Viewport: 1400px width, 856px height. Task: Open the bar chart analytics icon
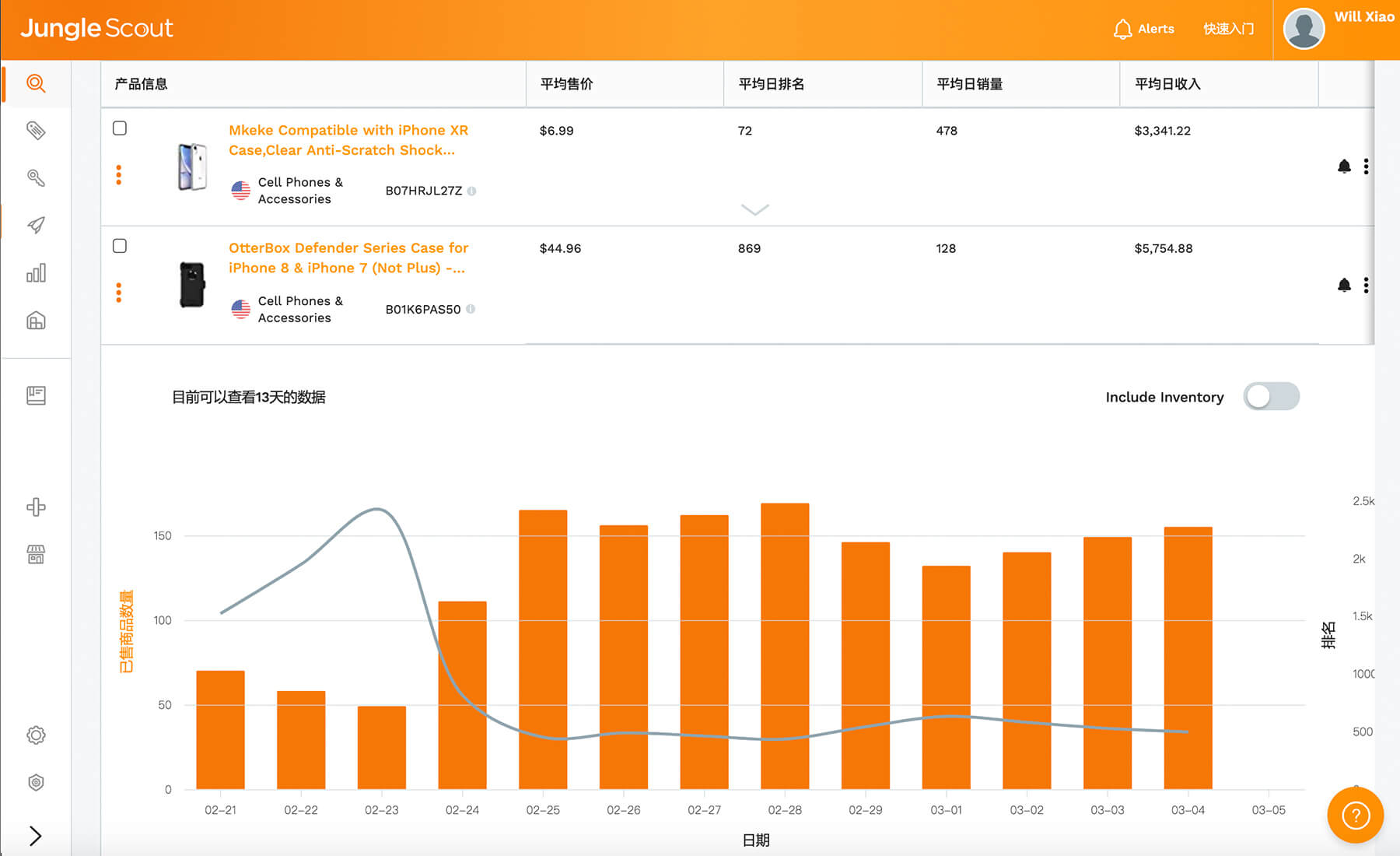click(36, 273)
